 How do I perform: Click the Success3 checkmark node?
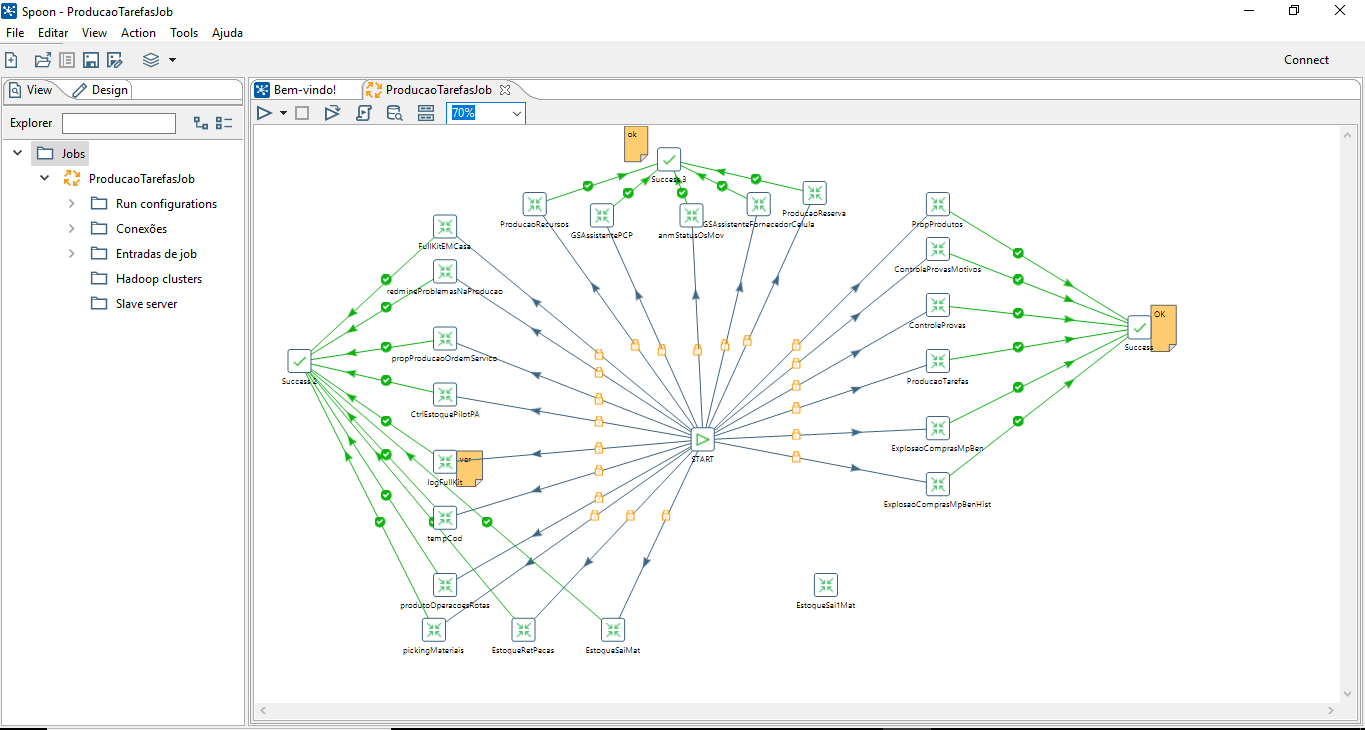tap(668, 158)
